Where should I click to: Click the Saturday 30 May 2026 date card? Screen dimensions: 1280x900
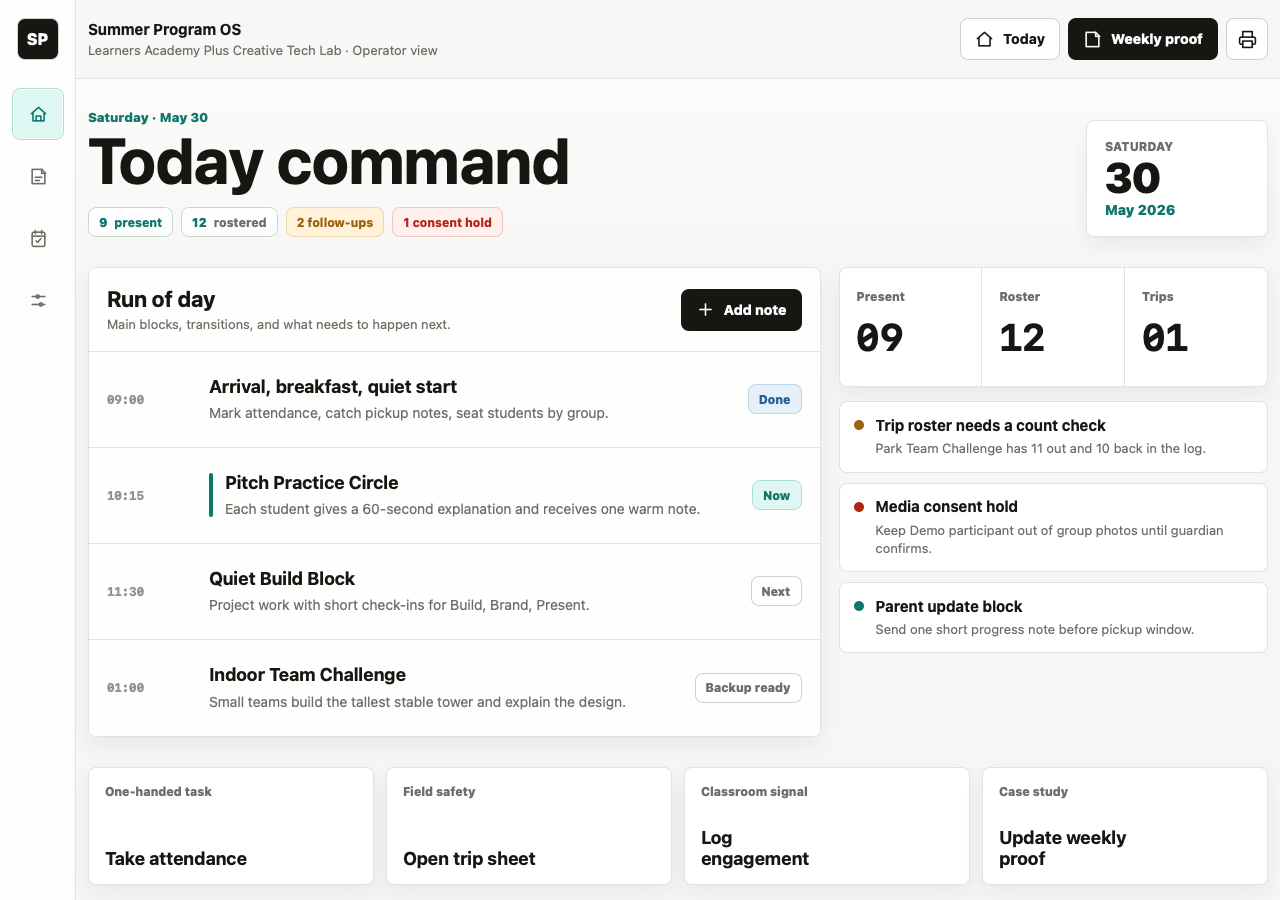click(1177, 178)
